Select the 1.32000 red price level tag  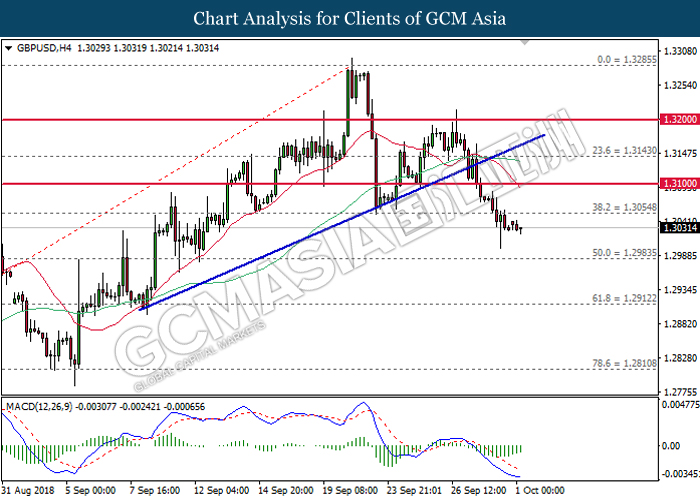[679, 119]
